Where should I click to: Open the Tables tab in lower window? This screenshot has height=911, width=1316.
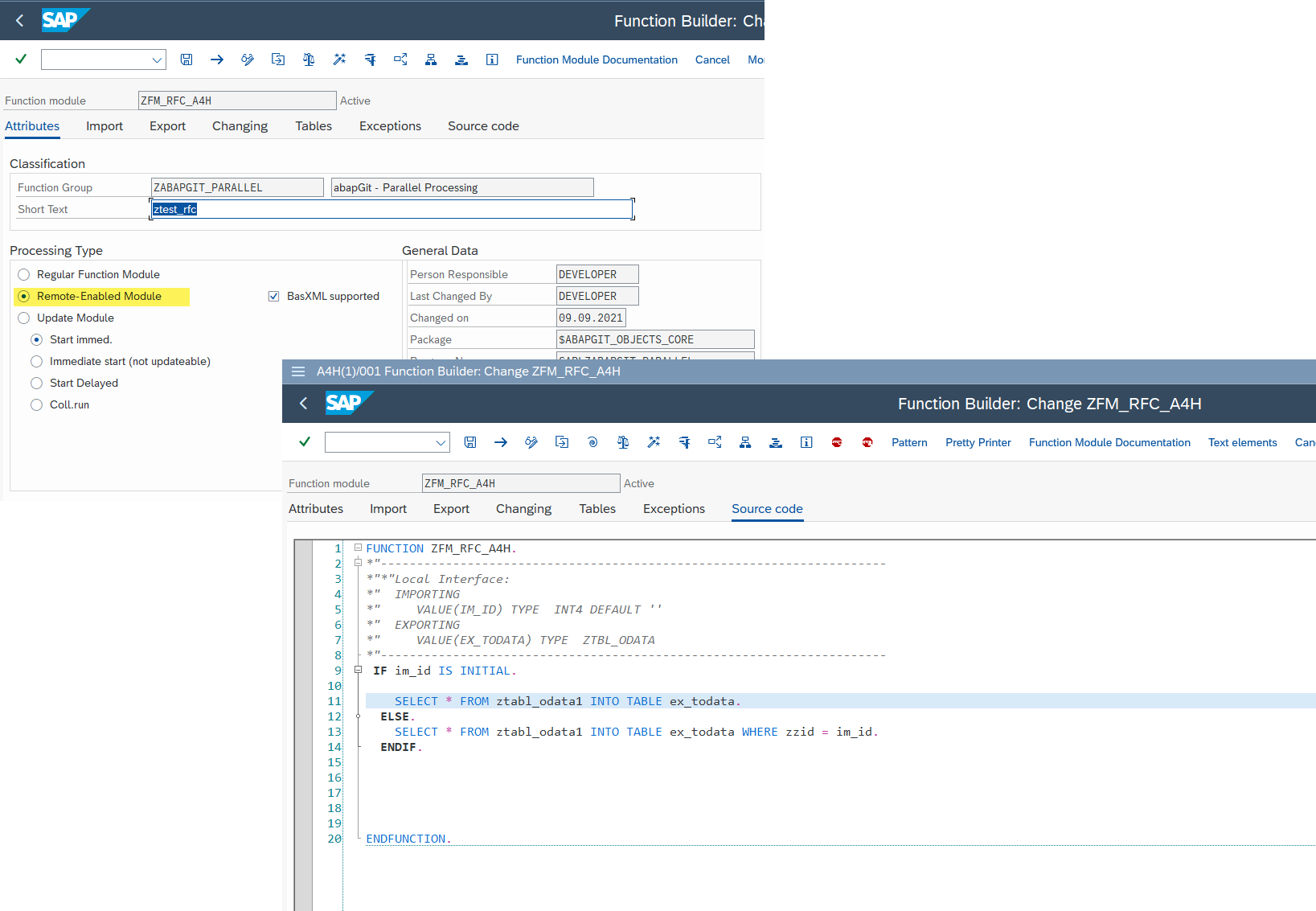point(597,509)
